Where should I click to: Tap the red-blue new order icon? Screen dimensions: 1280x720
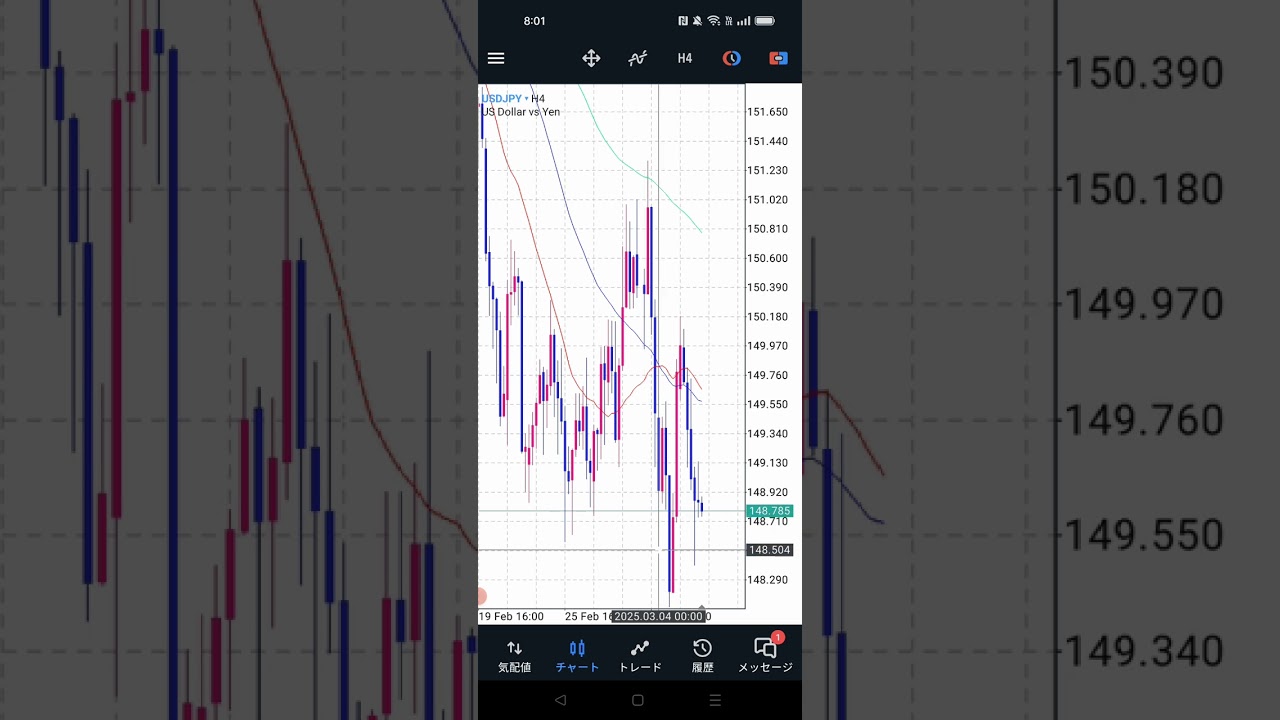click(778, 58)
